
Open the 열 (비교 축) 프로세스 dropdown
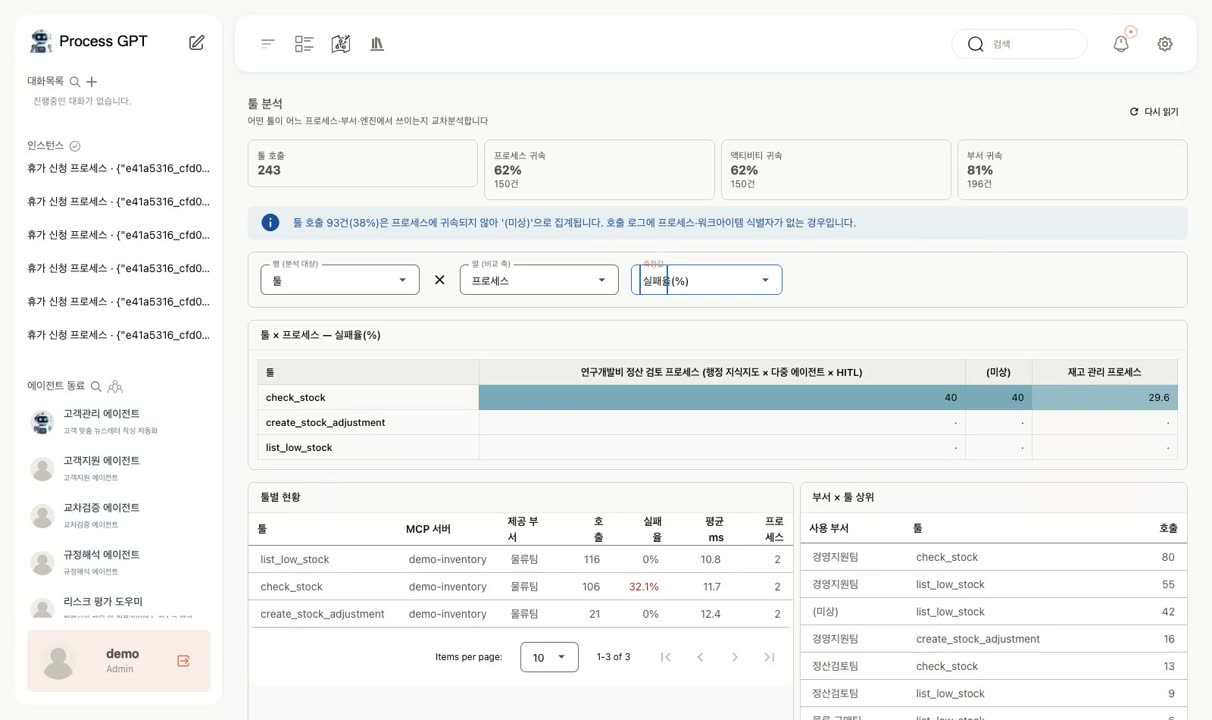(x=539, y=280)
